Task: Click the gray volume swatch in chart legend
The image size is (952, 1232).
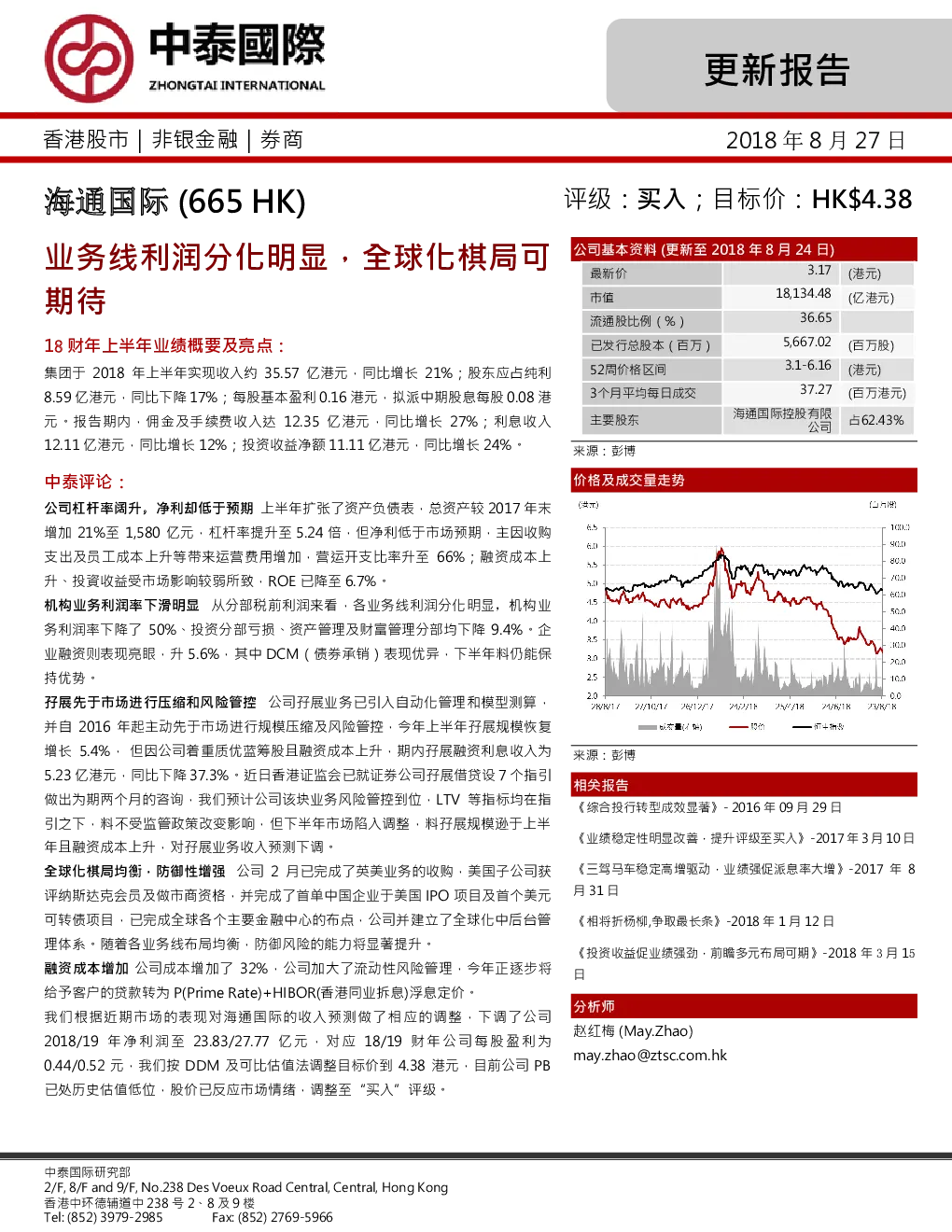Action: point(648,727)
